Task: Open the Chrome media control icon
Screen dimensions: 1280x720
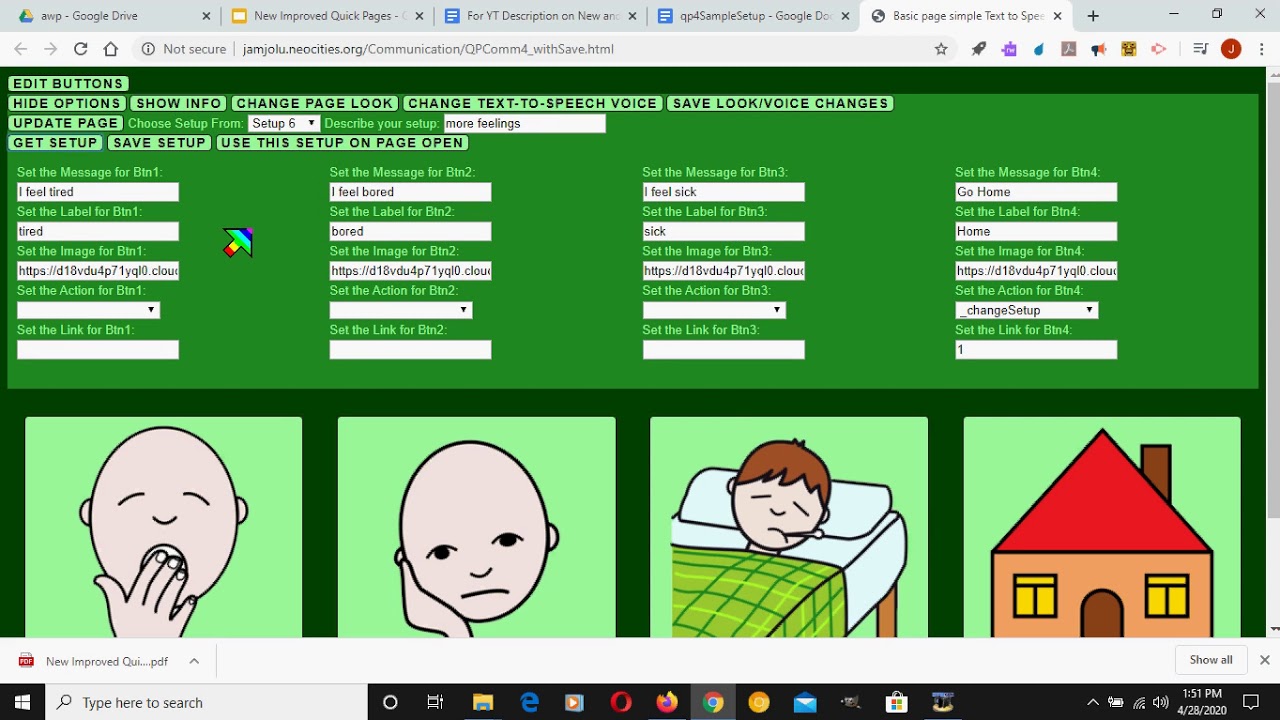Action: pos(1201,49)
